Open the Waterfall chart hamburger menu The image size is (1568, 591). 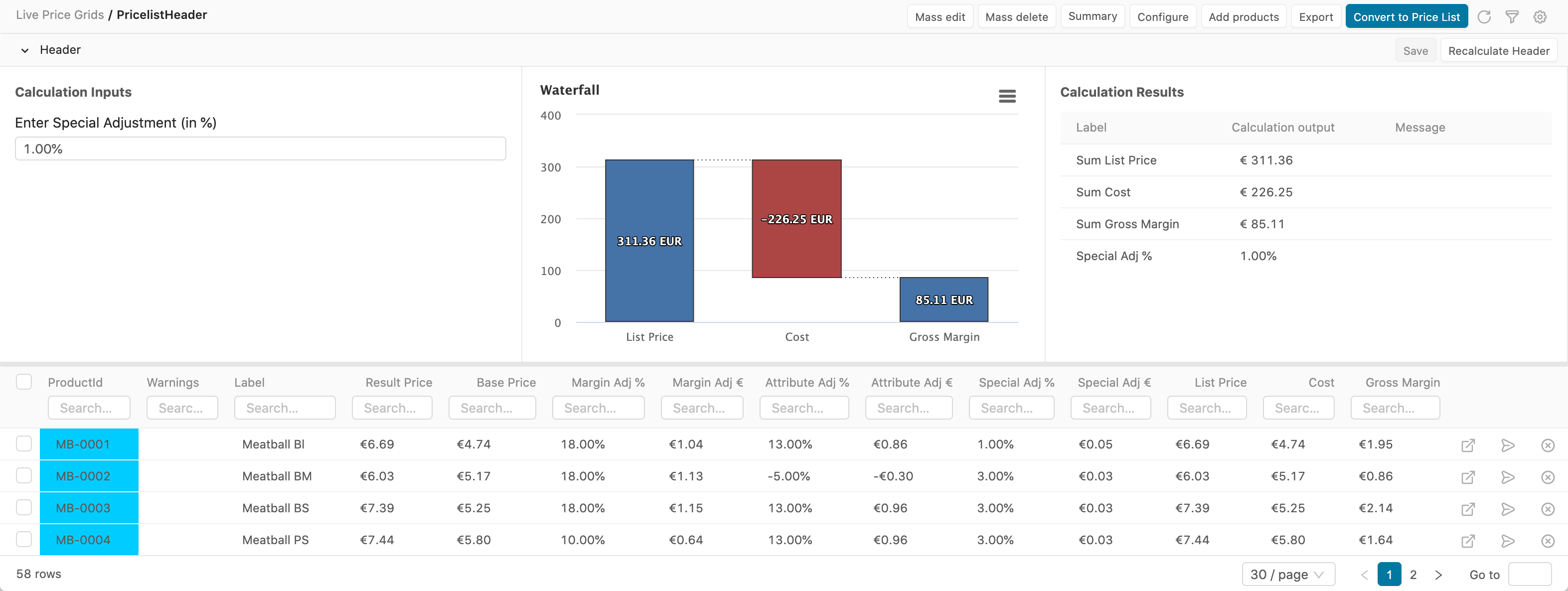point(1007,96)
